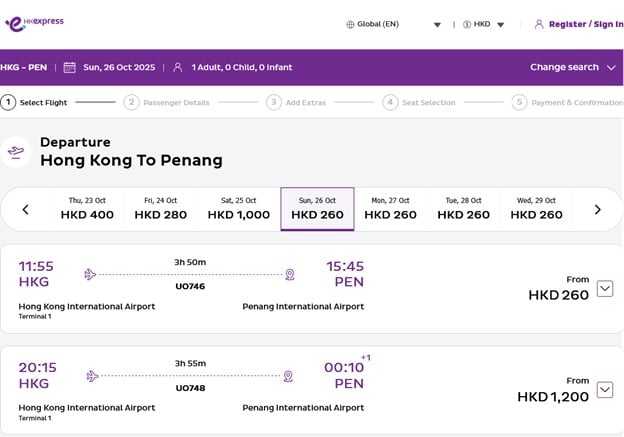624x437 pixels.
Task: Click the globe icon beside Global (EN)
Action: pos(350,24)
